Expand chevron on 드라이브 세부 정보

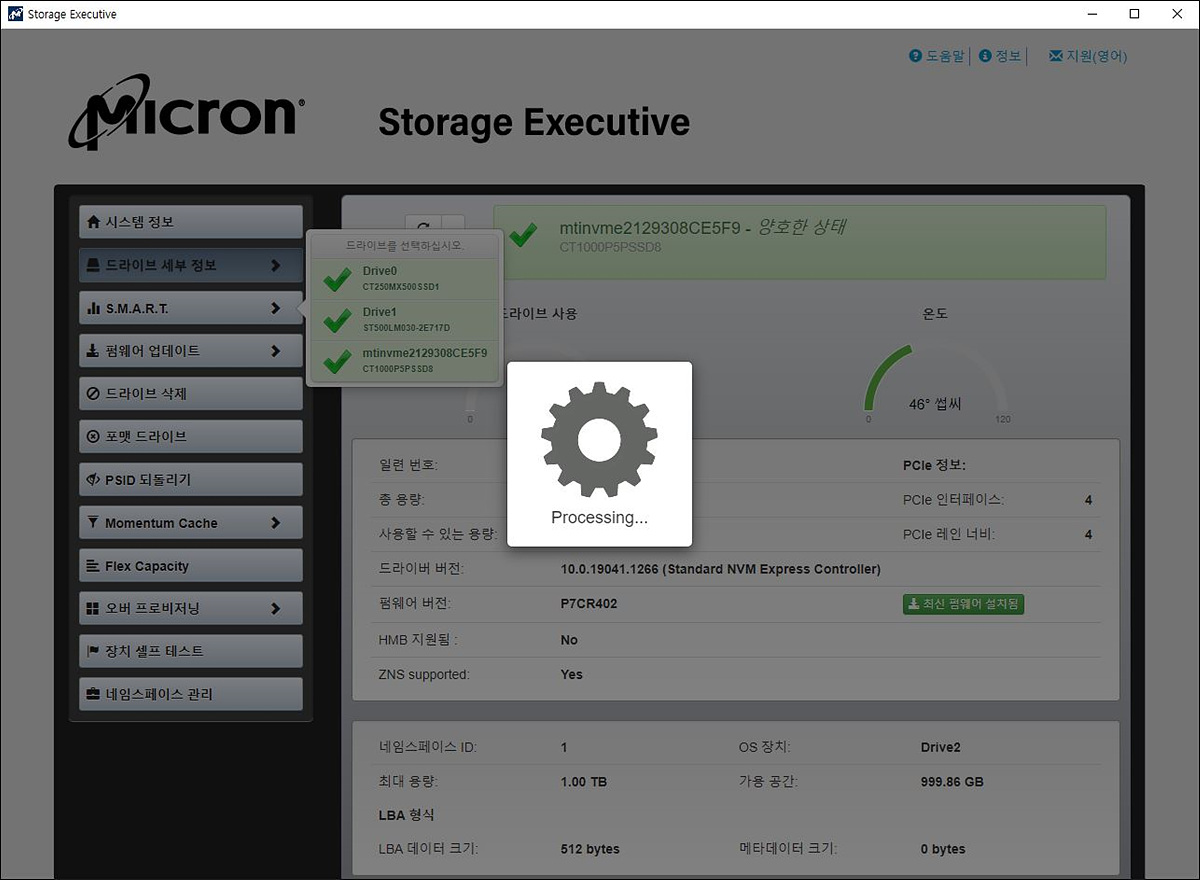coord(276,265)
